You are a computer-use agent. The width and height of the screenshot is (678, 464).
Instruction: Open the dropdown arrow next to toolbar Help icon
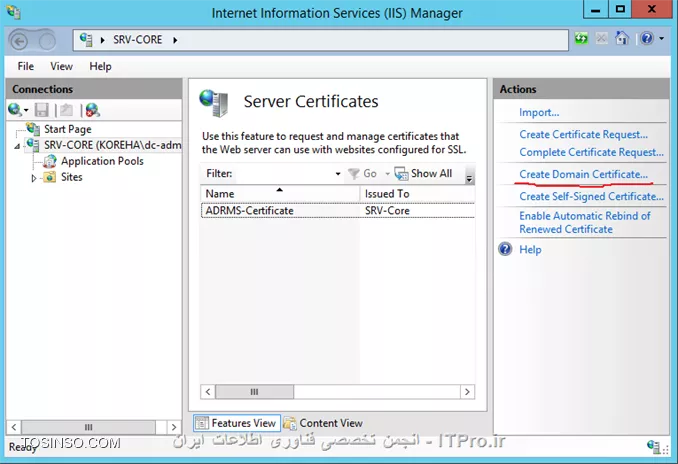[x=662, y=38]
